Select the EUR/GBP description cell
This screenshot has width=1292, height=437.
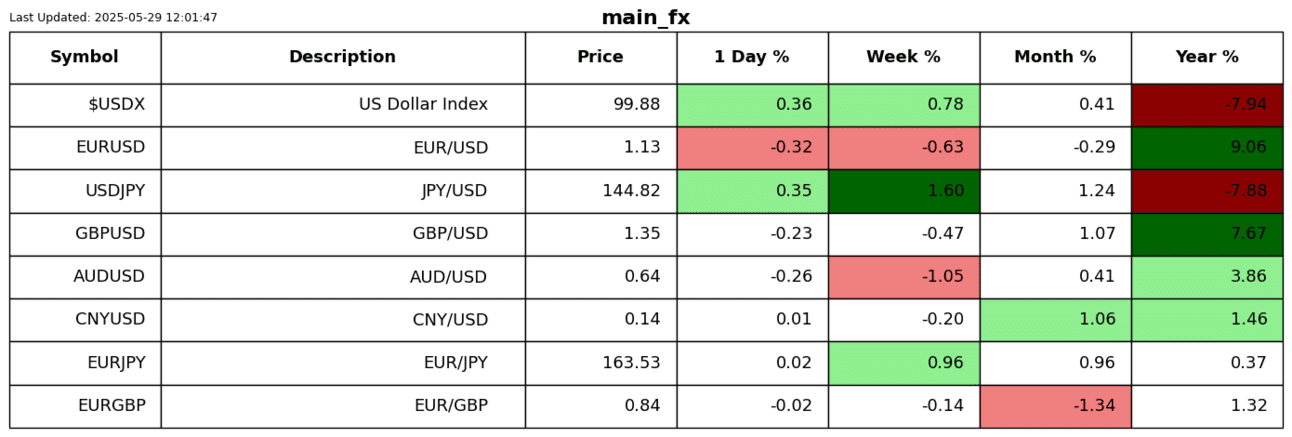(342, 406)
